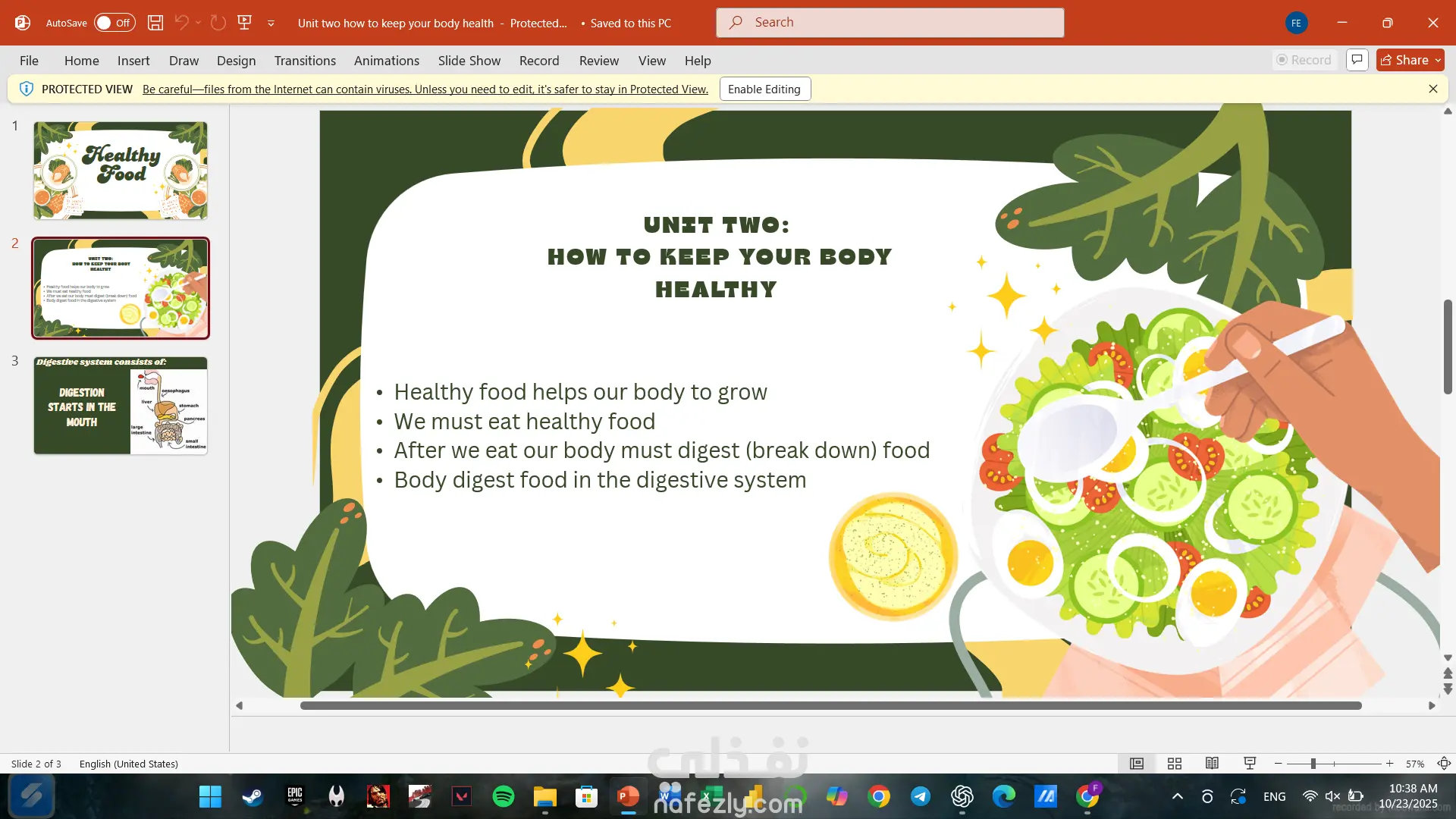
Task: Click Start From Beginning presentation icon
Action: pos(244,23)
